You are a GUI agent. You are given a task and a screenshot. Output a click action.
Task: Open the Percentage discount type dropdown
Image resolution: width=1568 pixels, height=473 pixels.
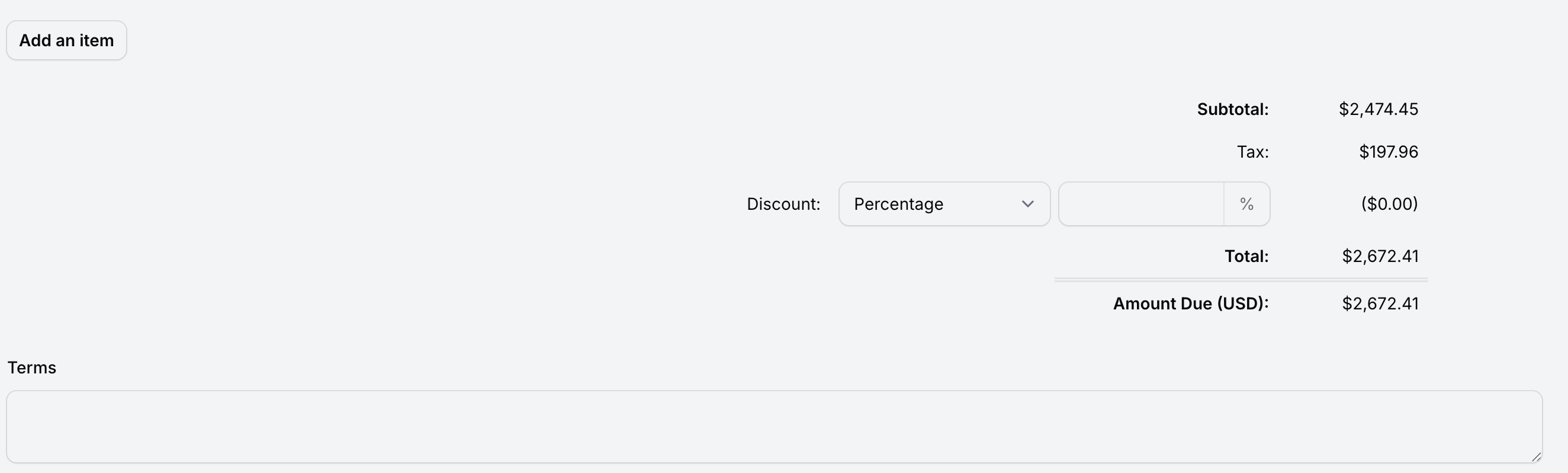tap(943, 203)
